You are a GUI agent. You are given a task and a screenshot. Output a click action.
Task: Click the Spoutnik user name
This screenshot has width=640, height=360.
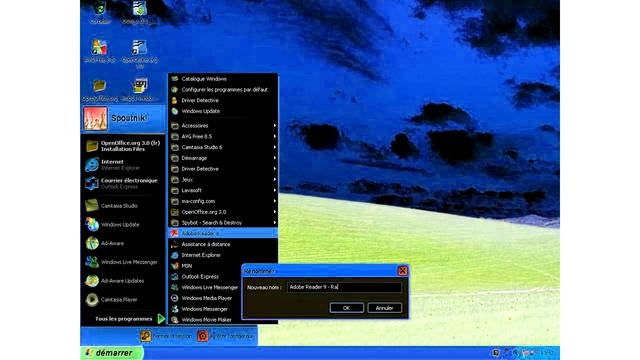coord(129,118)
